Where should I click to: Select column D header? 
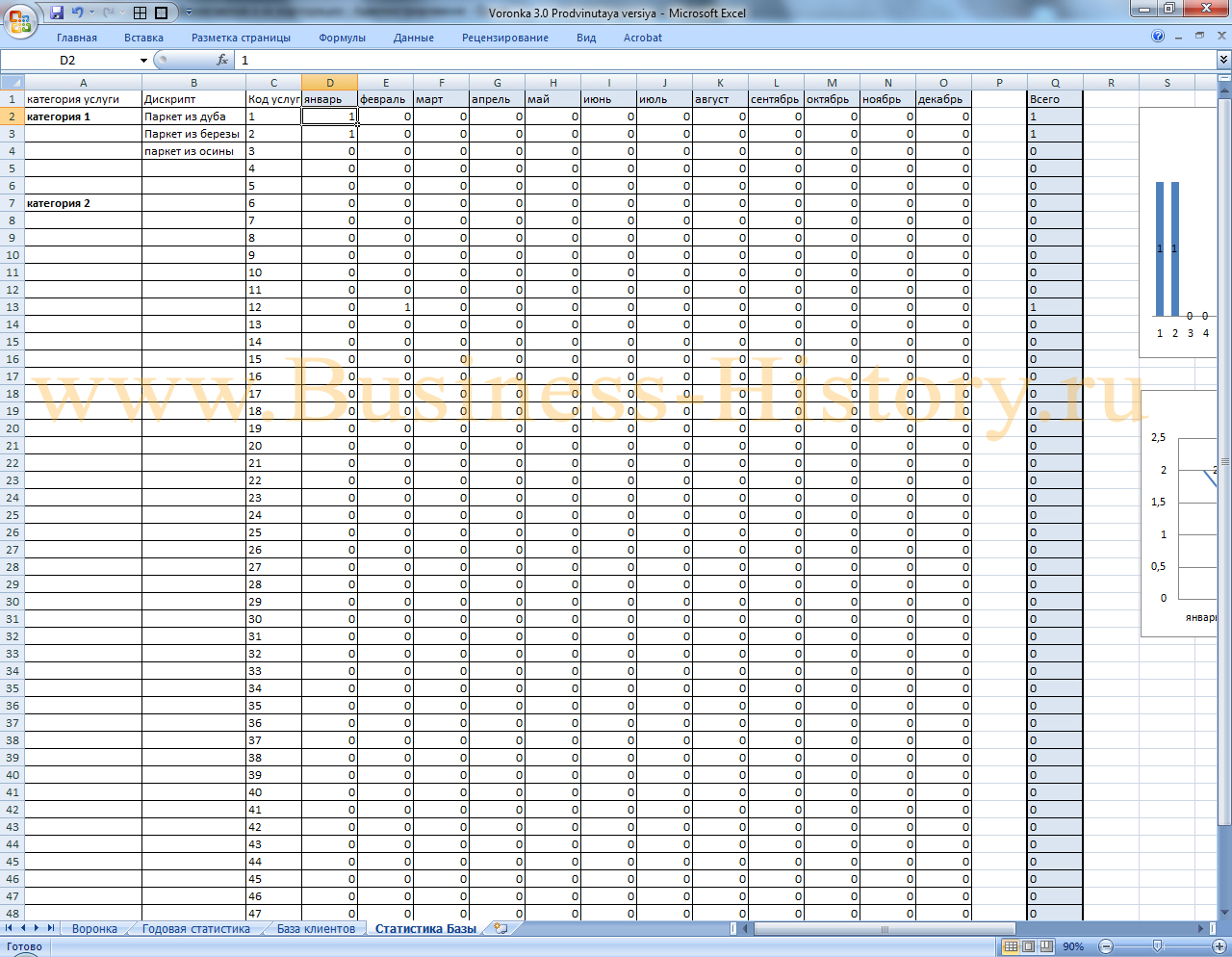pos(330,83)
